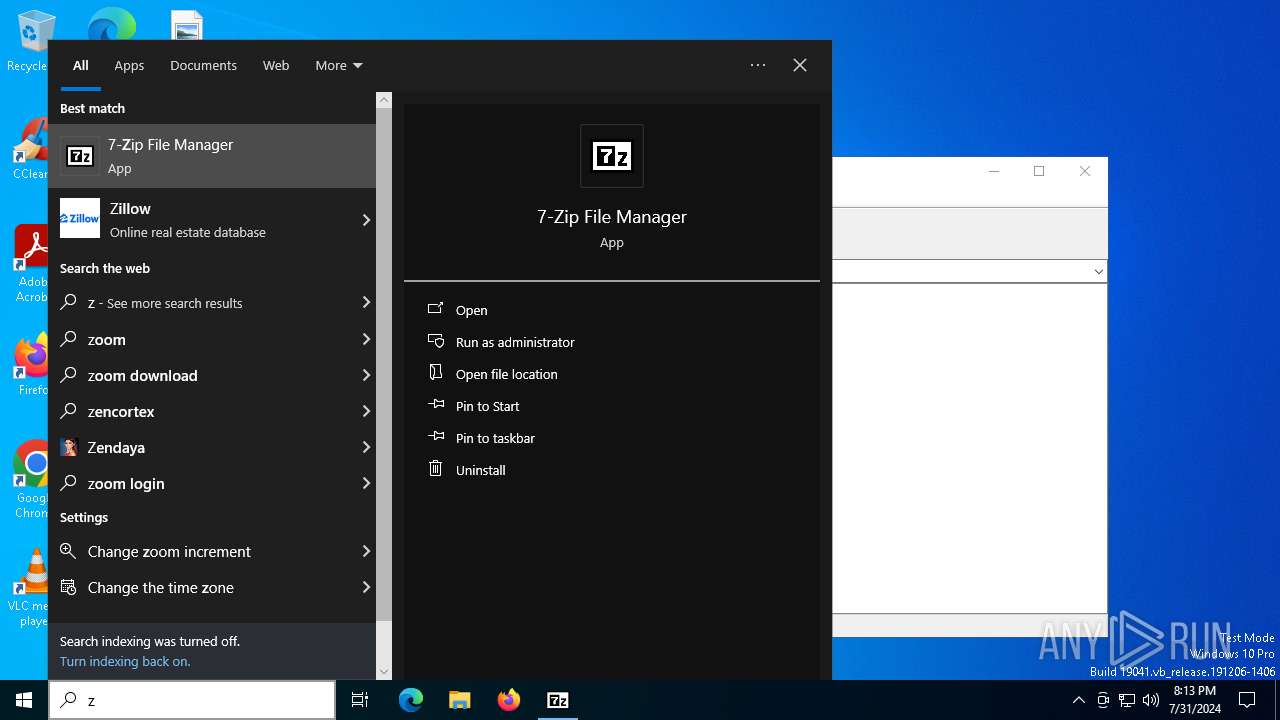Show hidden system tray icons

point(1078,700)
